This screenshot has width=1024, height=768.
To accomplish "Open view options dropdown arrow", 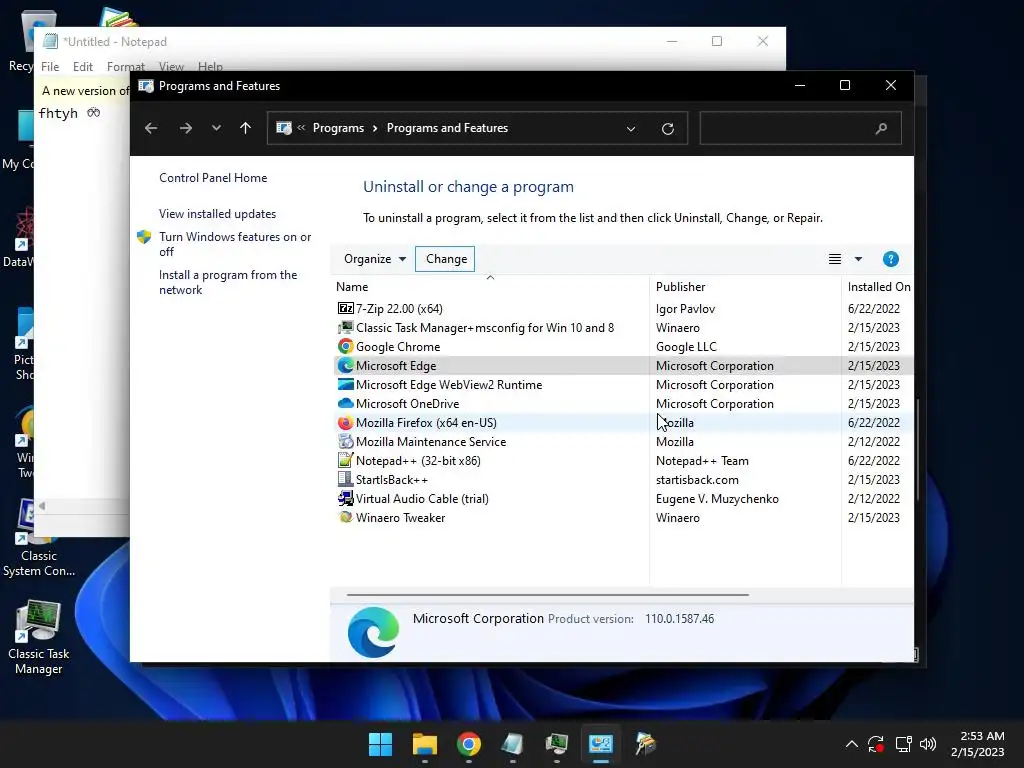I will [858, 259].
